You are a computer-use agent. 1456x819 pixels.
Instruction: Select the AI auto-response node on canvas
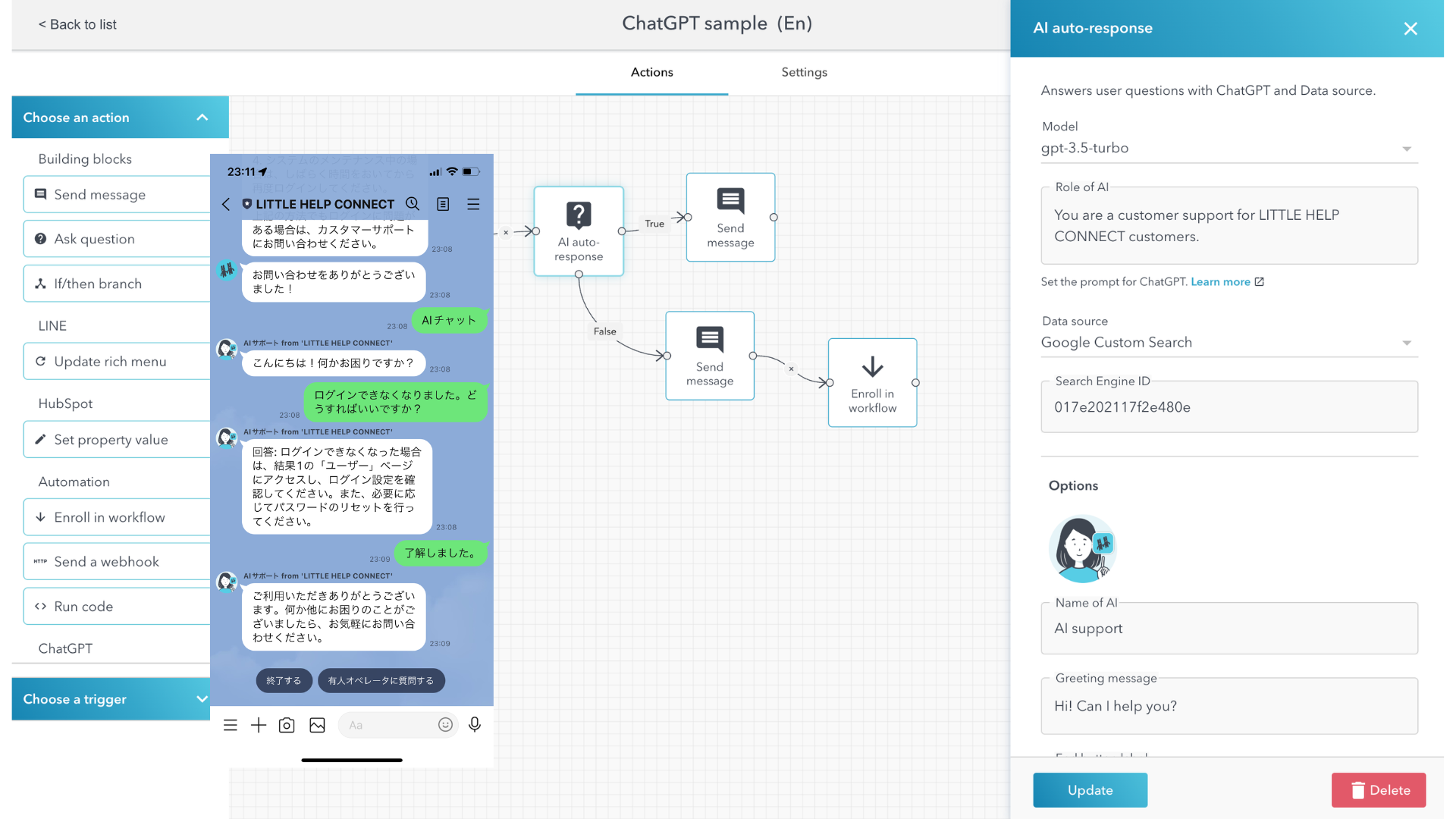tap(579, 231)
